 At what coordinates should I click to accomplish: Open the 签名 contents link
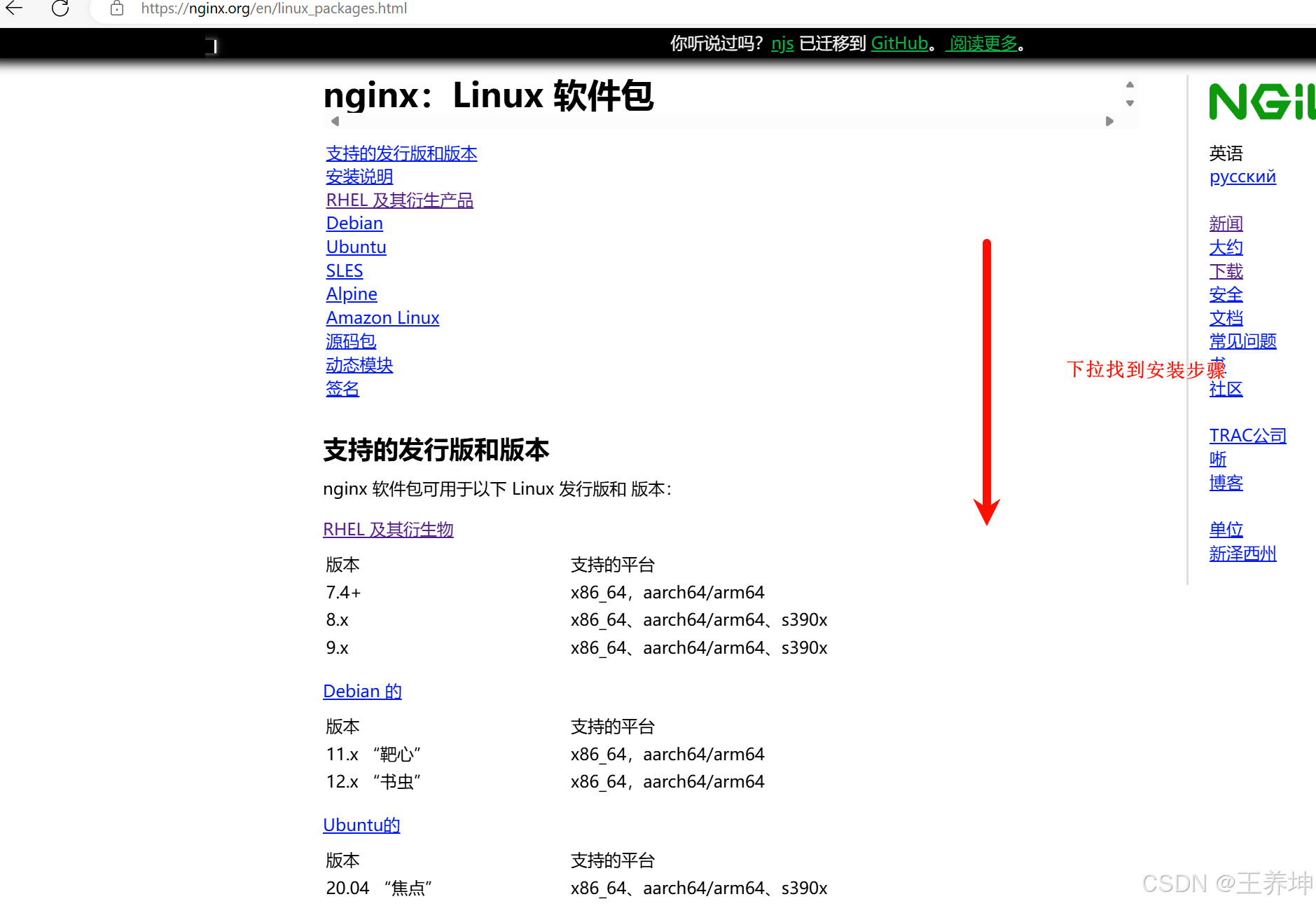coord(342,388)
